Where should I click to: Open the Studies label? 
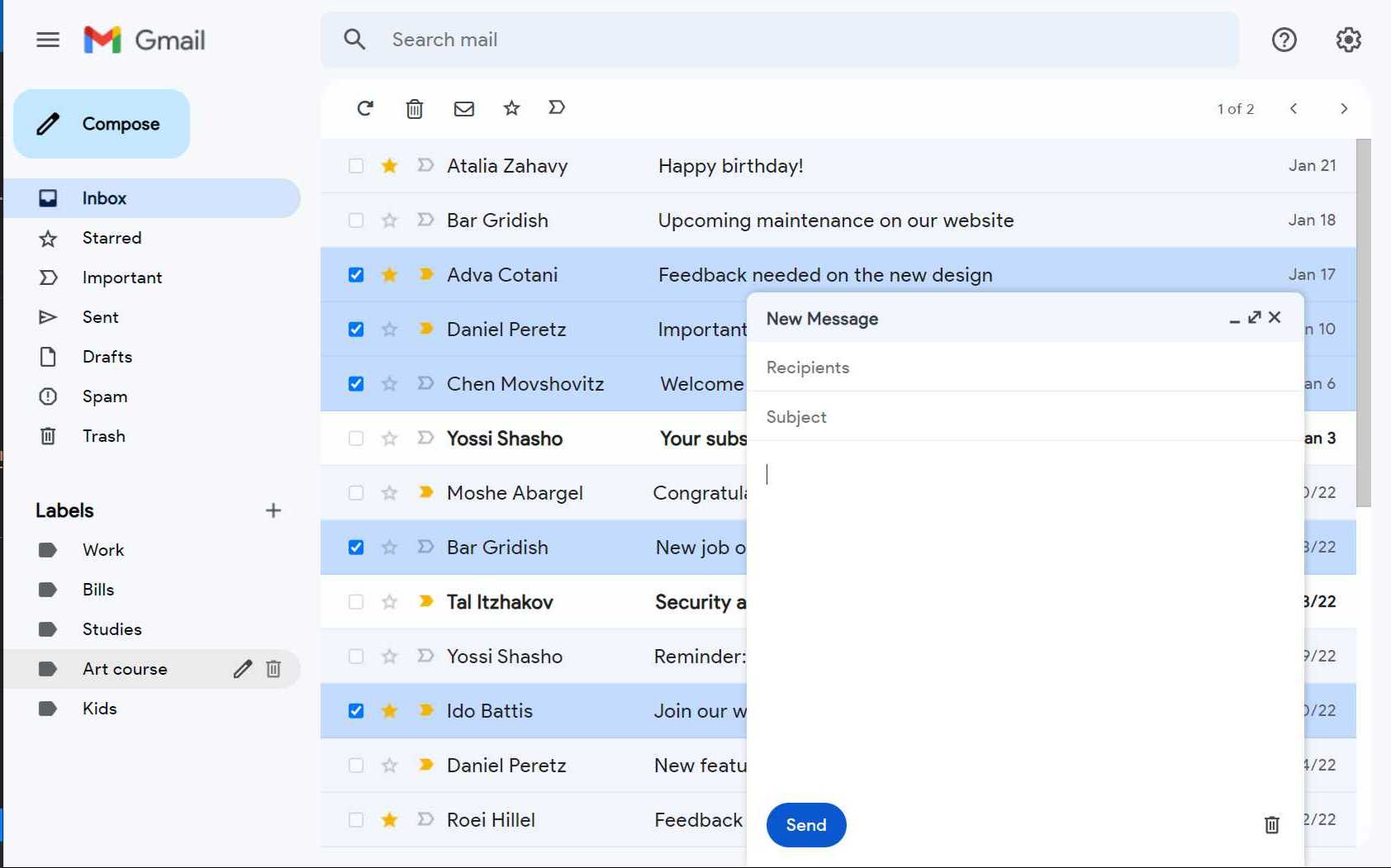pos(153,629)
